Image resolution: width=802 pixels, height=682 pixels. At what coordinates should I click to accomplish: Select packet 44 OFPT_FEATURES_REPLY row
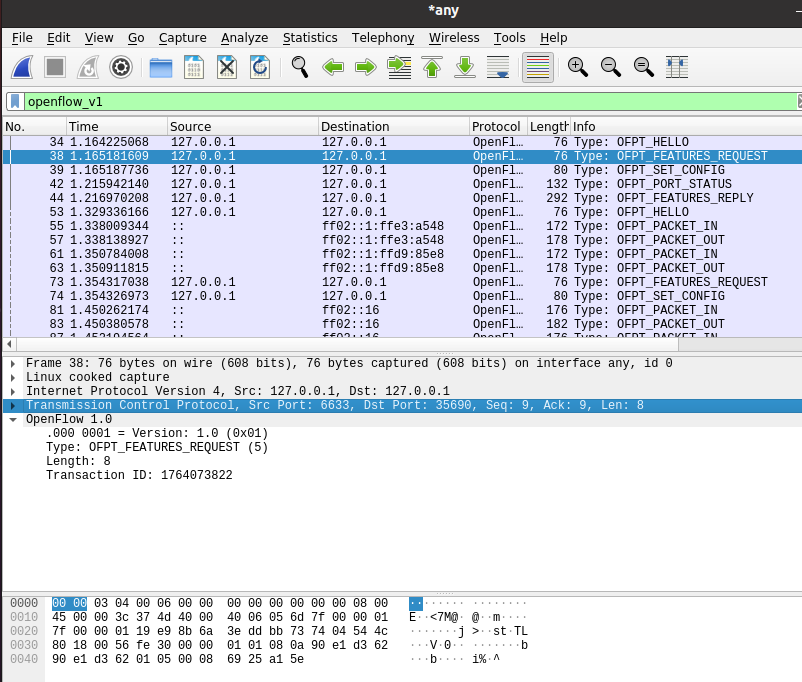coord(403,198)
